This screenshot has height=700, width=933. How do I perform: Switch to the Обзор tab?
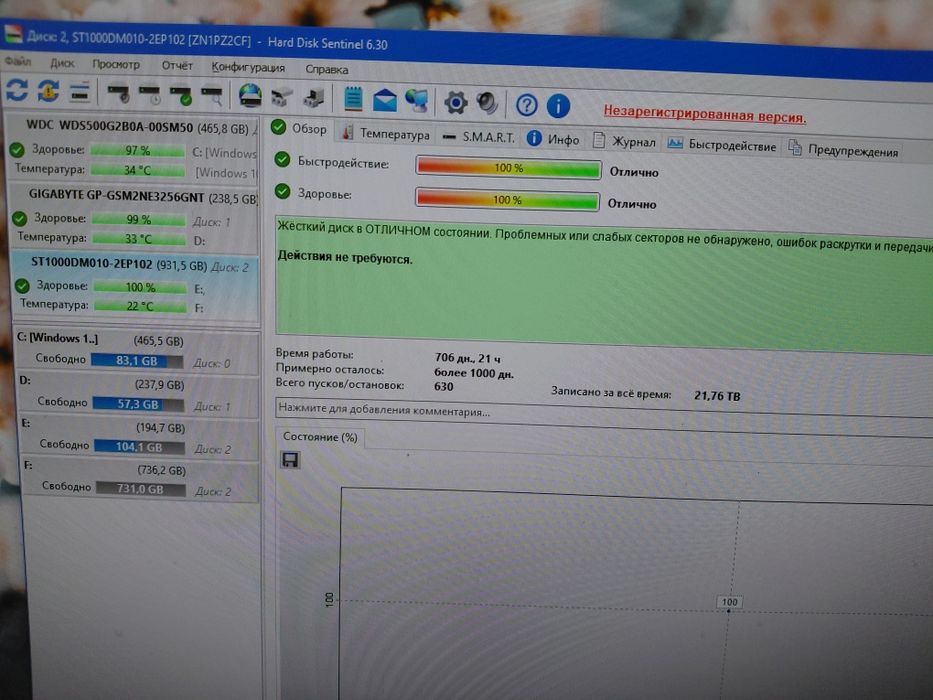click(x=299, y=128)
